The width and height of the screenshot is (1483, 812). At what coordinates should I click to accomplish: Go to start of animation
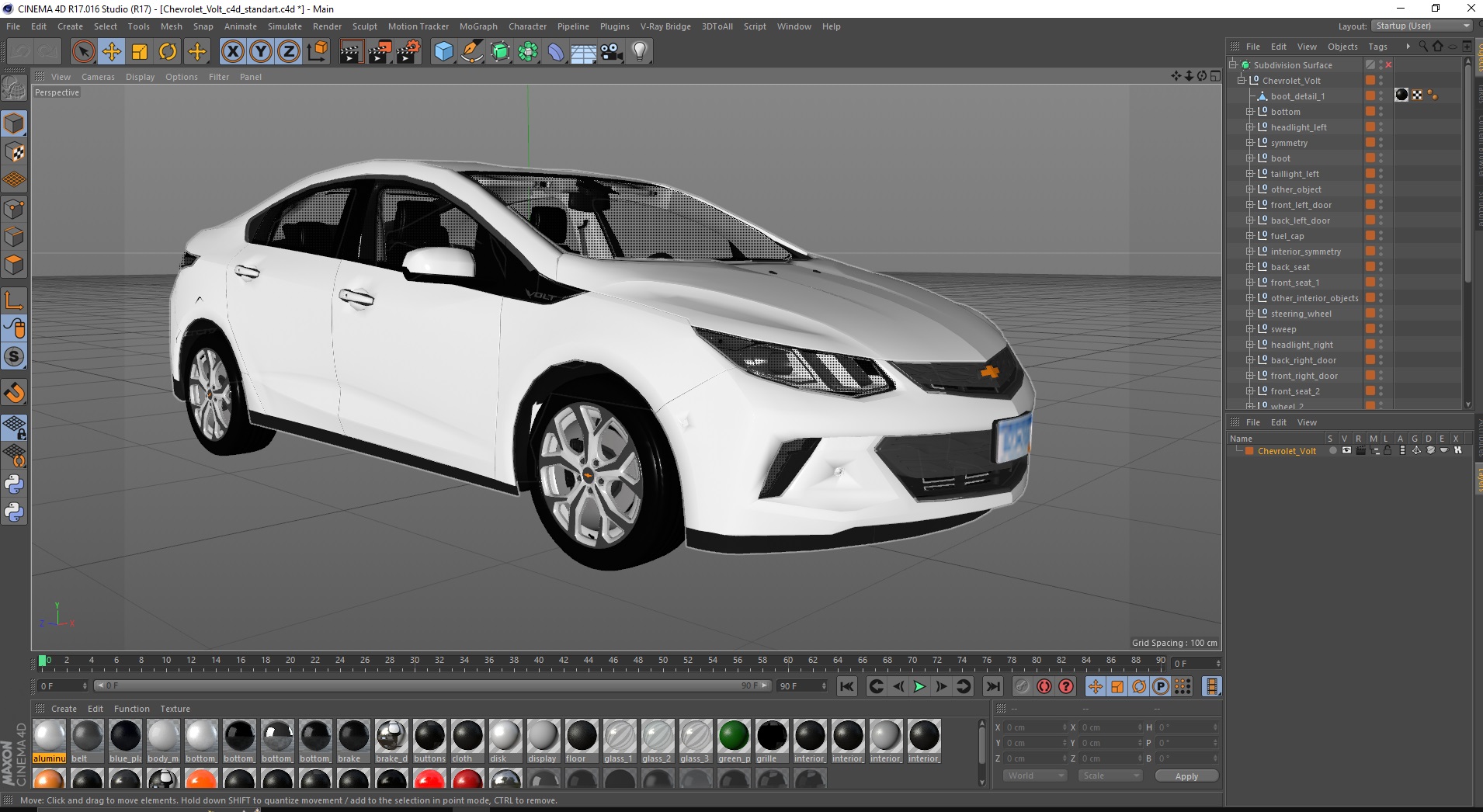click(847, 686)
